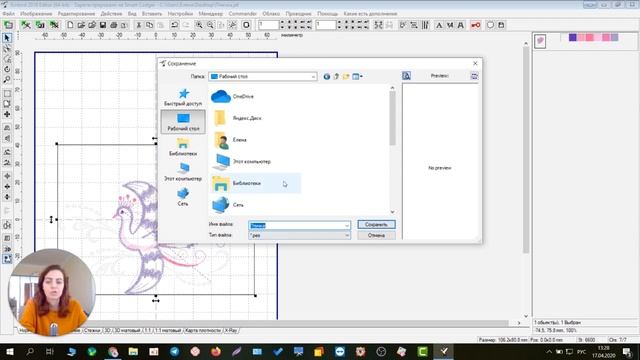Open the OneDrive item in file list
Image resolution: width=640 pixels, height=360 pixels.
click(233, 97)
